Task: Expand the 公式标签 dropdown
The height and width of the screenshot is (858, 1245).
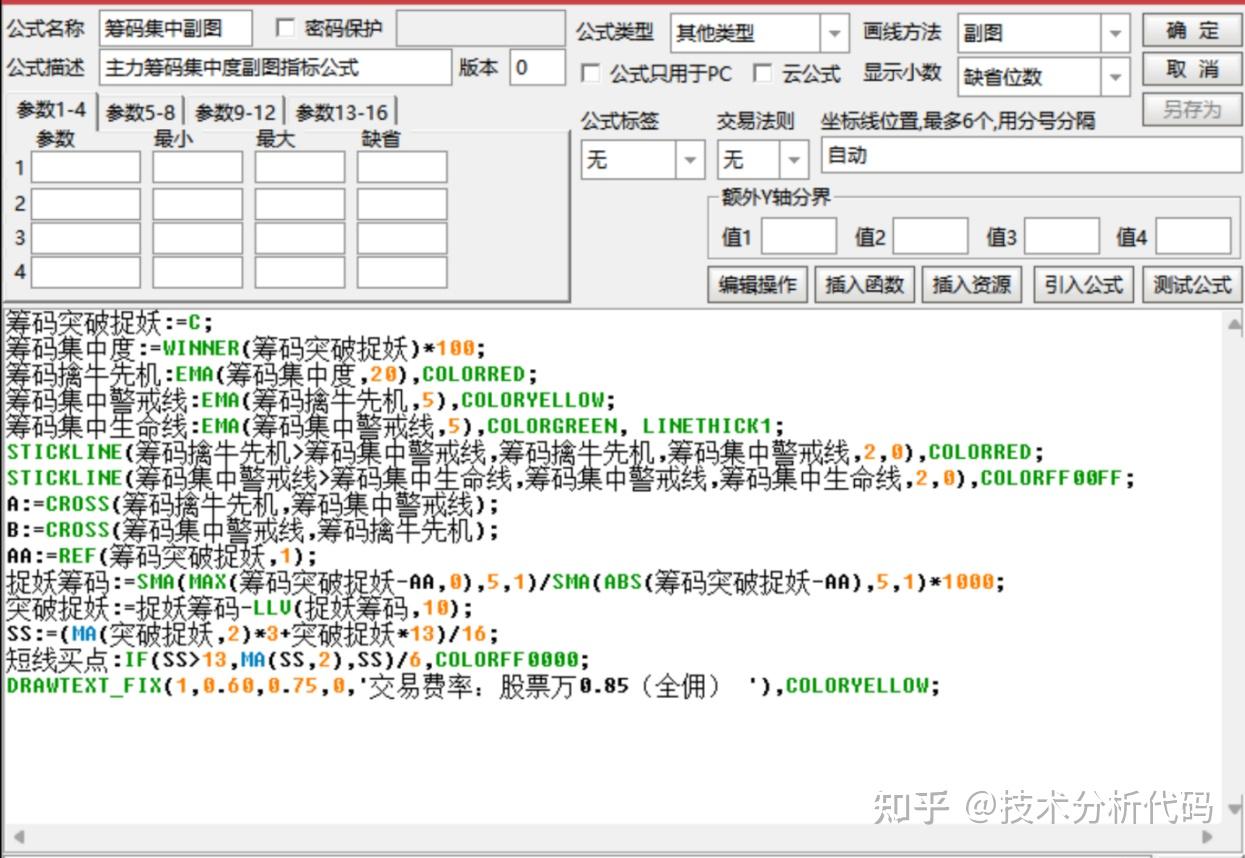Action: [690, 159]
